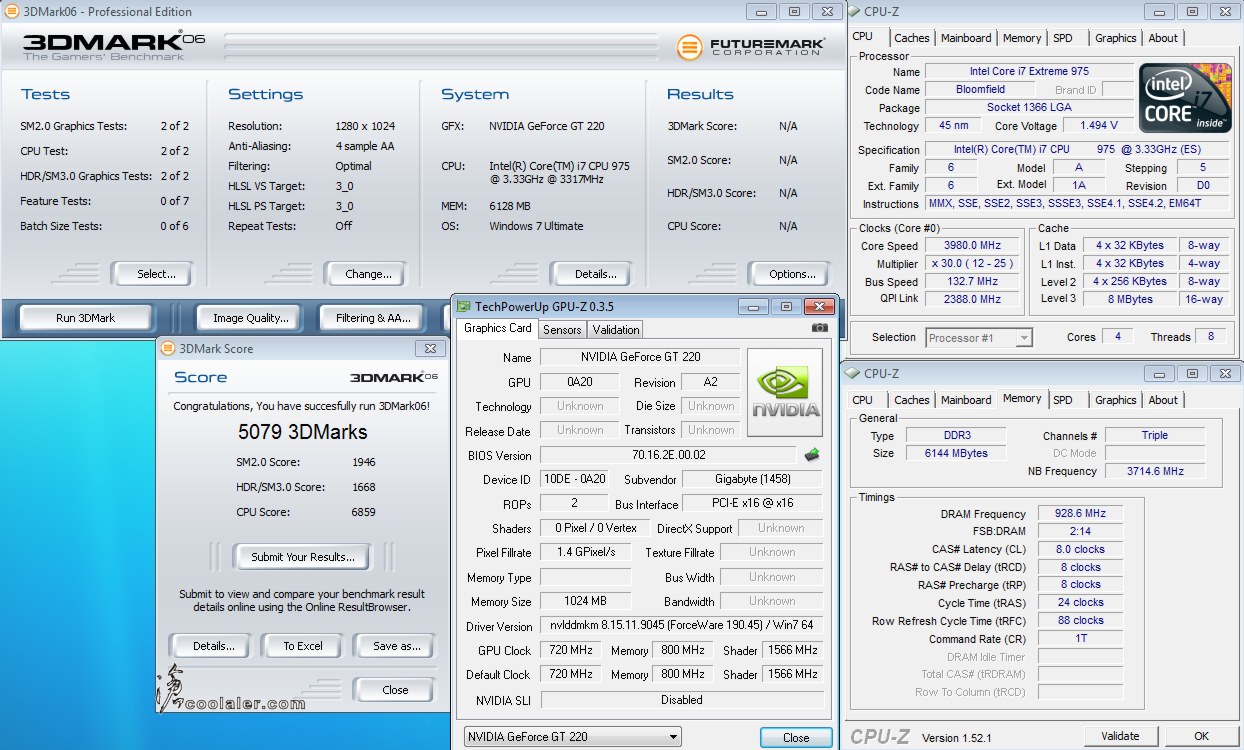
Task: Click the Driver Version field in GPU-Z
Action: coord(682,626)
